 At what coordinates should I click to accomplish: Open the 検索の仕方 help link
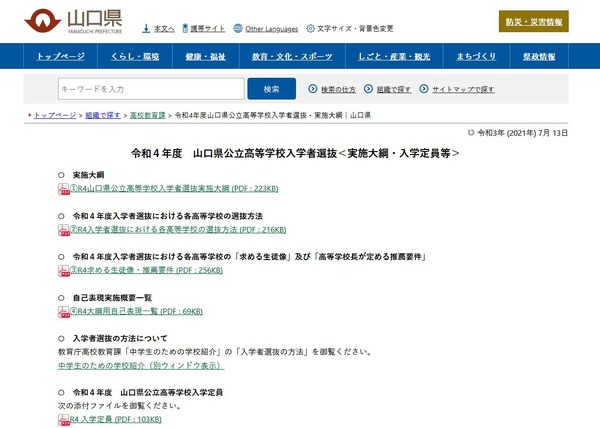click(338, 89)
